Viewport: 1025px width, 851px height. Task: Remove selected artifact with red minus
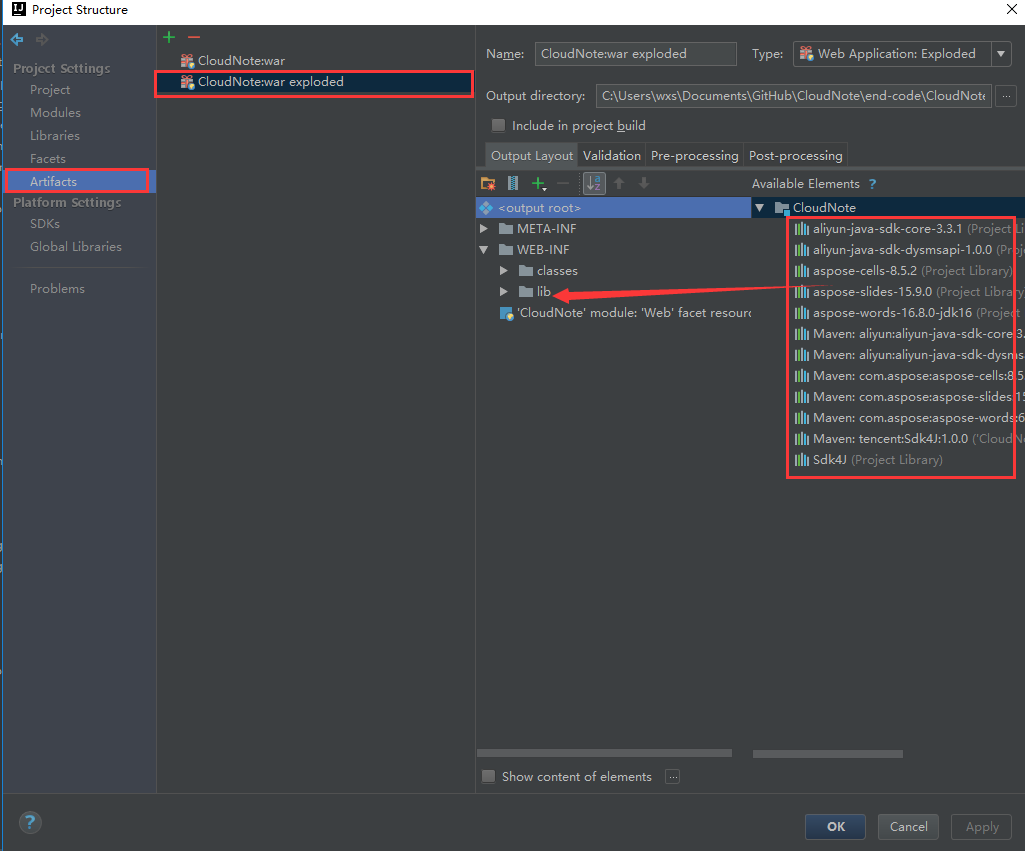point(193,37)
